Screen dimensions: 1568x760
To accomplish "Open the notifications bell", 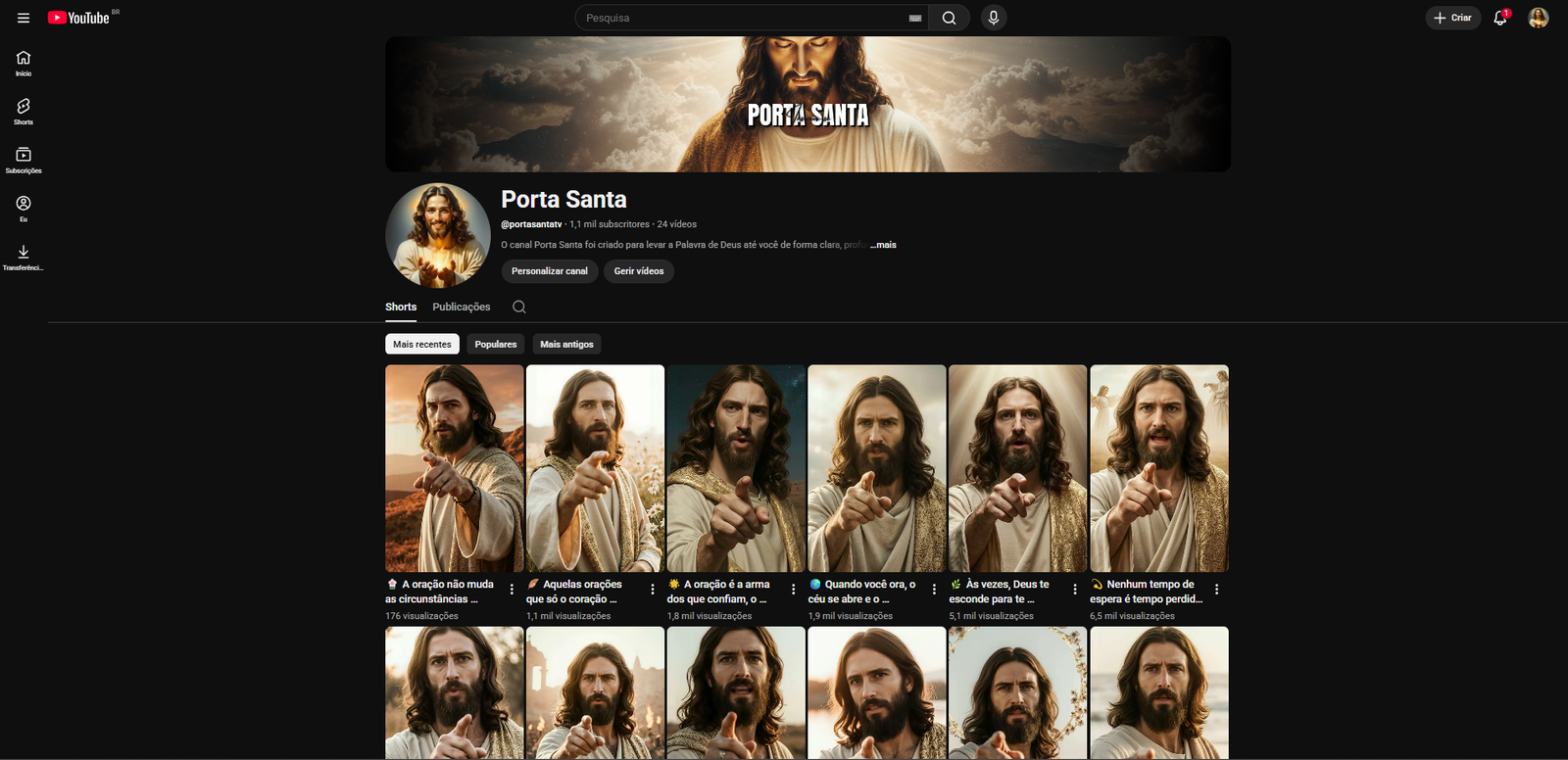I will click(x=1499, y=18).
